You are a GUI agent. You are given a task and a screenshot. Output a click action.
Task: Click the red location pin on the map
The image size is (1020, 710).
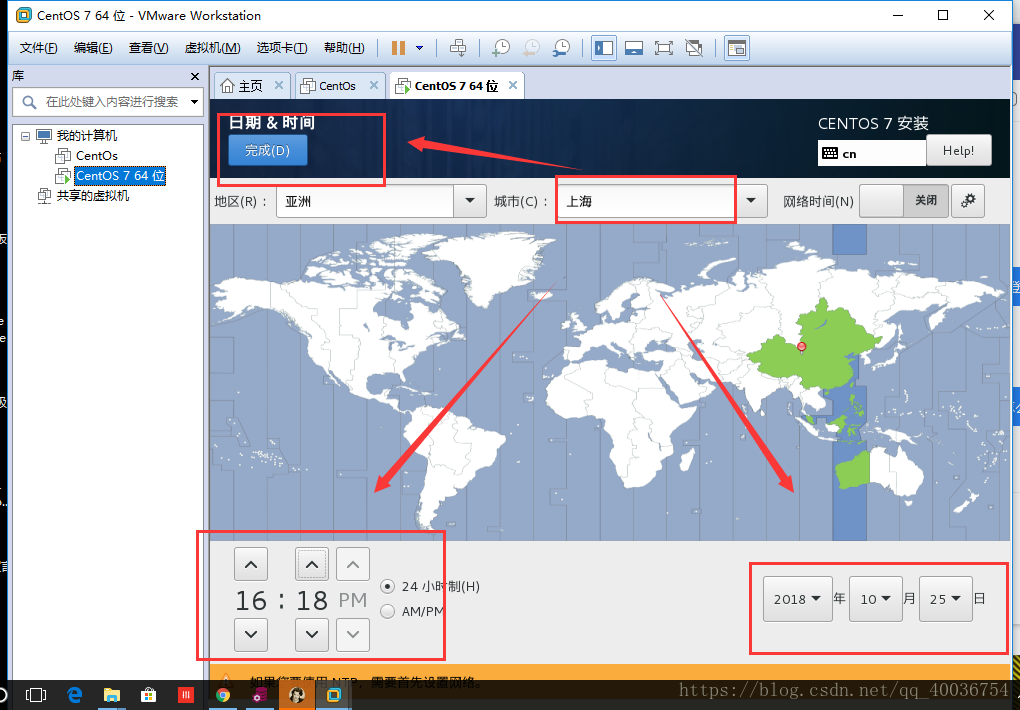point(801,348)
